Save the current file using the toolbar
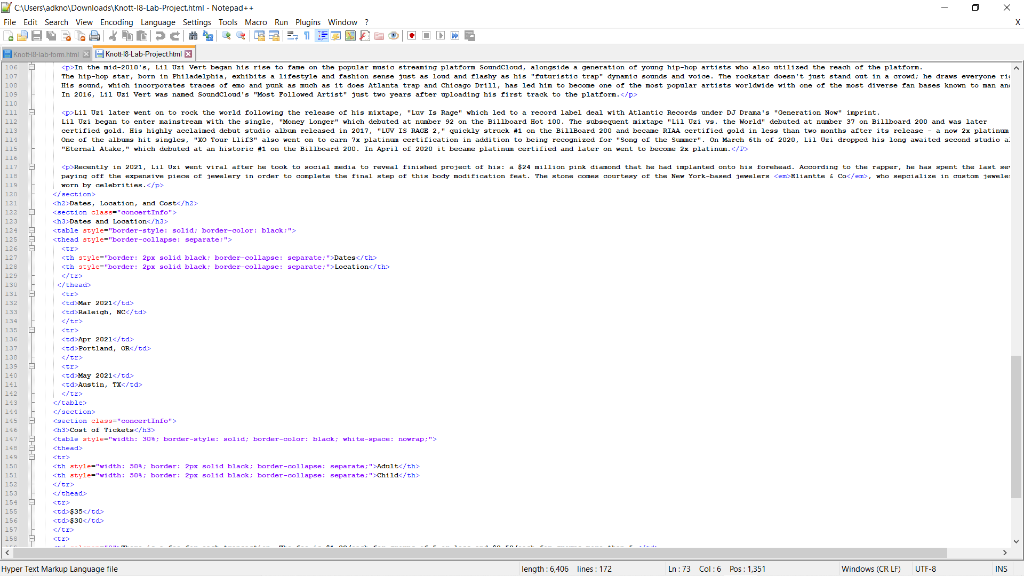 coord(37,36)
